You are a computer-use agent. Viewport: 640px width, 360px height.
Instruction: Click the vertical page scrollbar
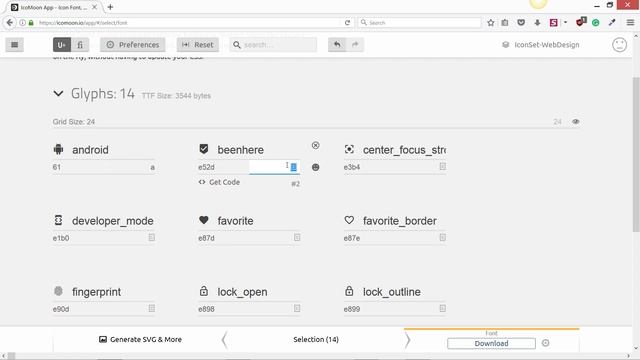pyautogui.click(x=636, y=155)
